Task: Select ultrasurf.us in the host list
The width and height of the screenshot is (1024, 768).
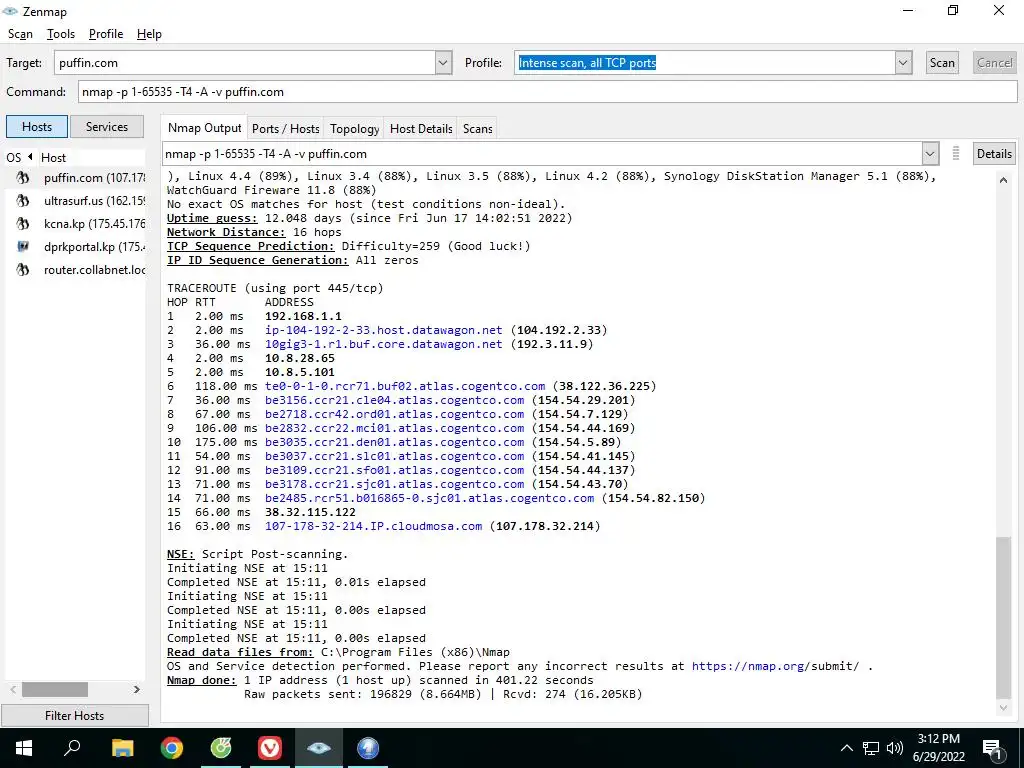Action: tap(76, 200)
